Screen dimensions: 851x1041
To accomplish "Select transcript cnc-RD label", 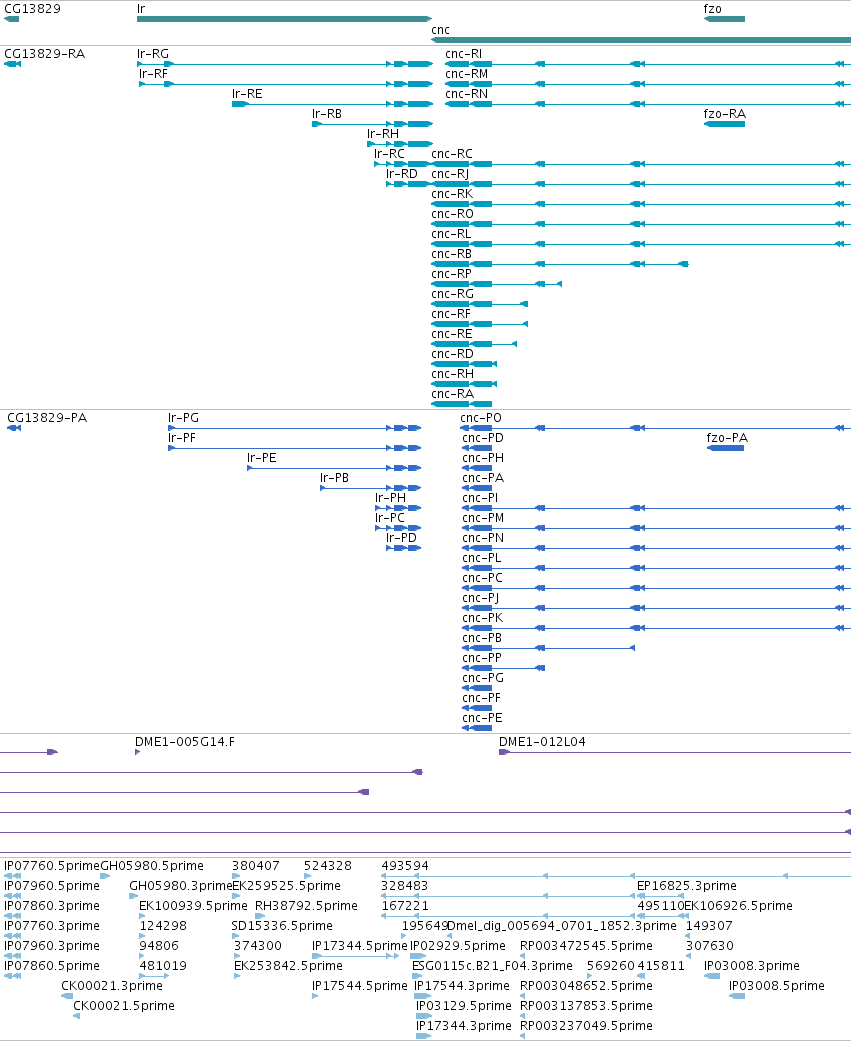I will 453,353.
